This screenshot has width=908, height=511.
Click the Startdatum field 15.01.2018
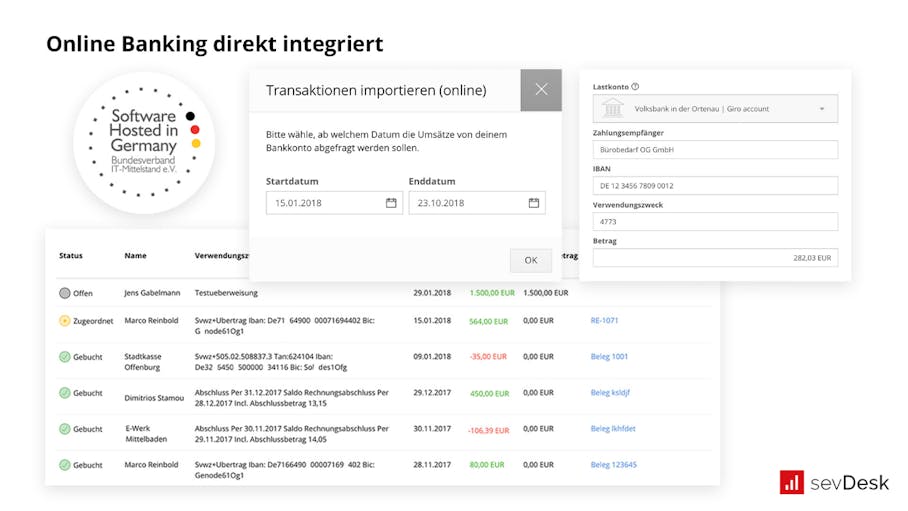click(334, 203)
